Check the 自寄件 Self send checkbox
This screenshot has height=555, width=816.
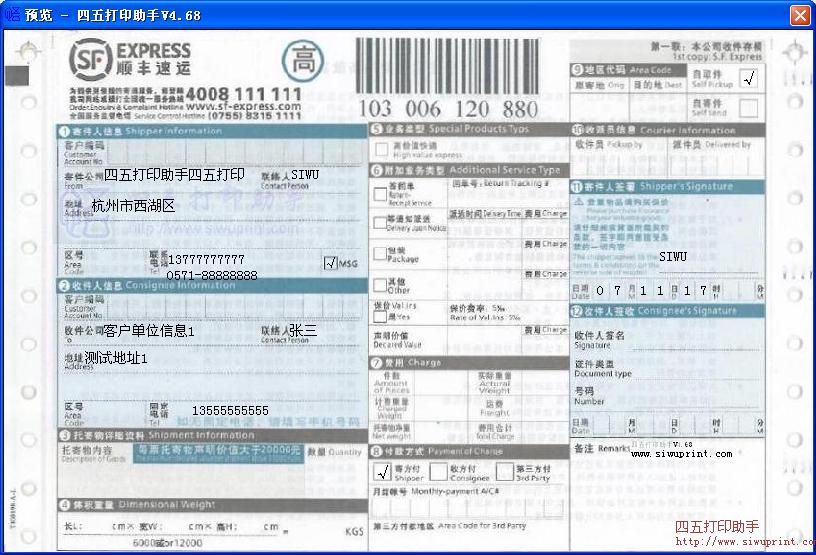pos(748,108)
